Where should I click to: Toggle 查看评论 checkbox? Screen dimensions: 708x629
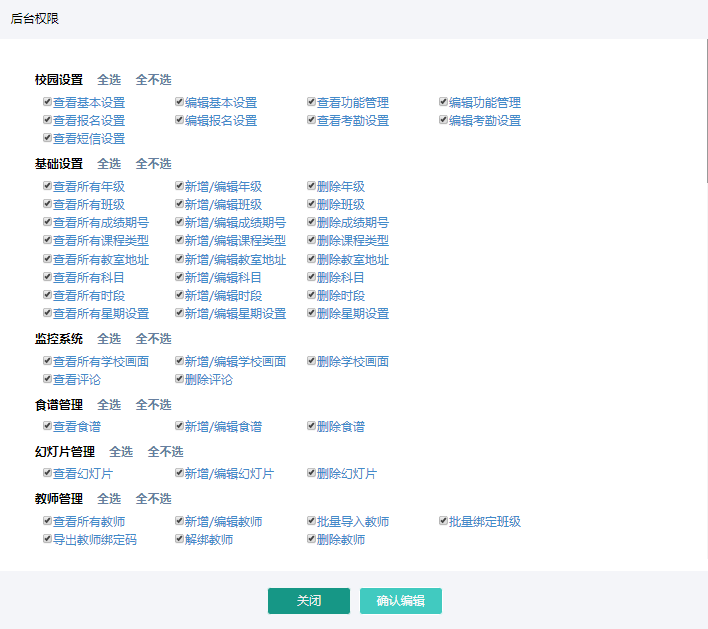[x=47, y=379]
